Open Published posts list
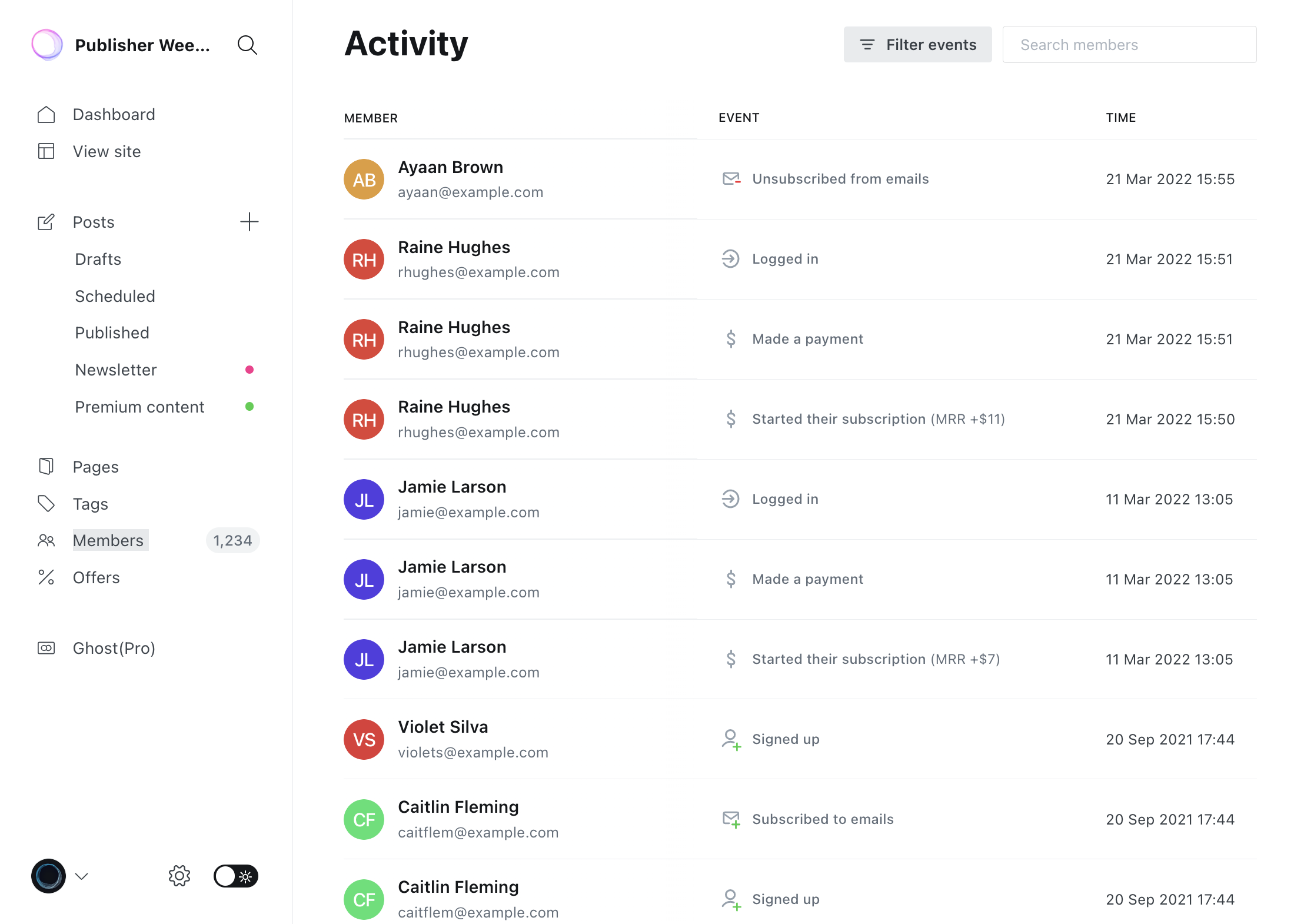1304x924 pixels. coord(112,333)
